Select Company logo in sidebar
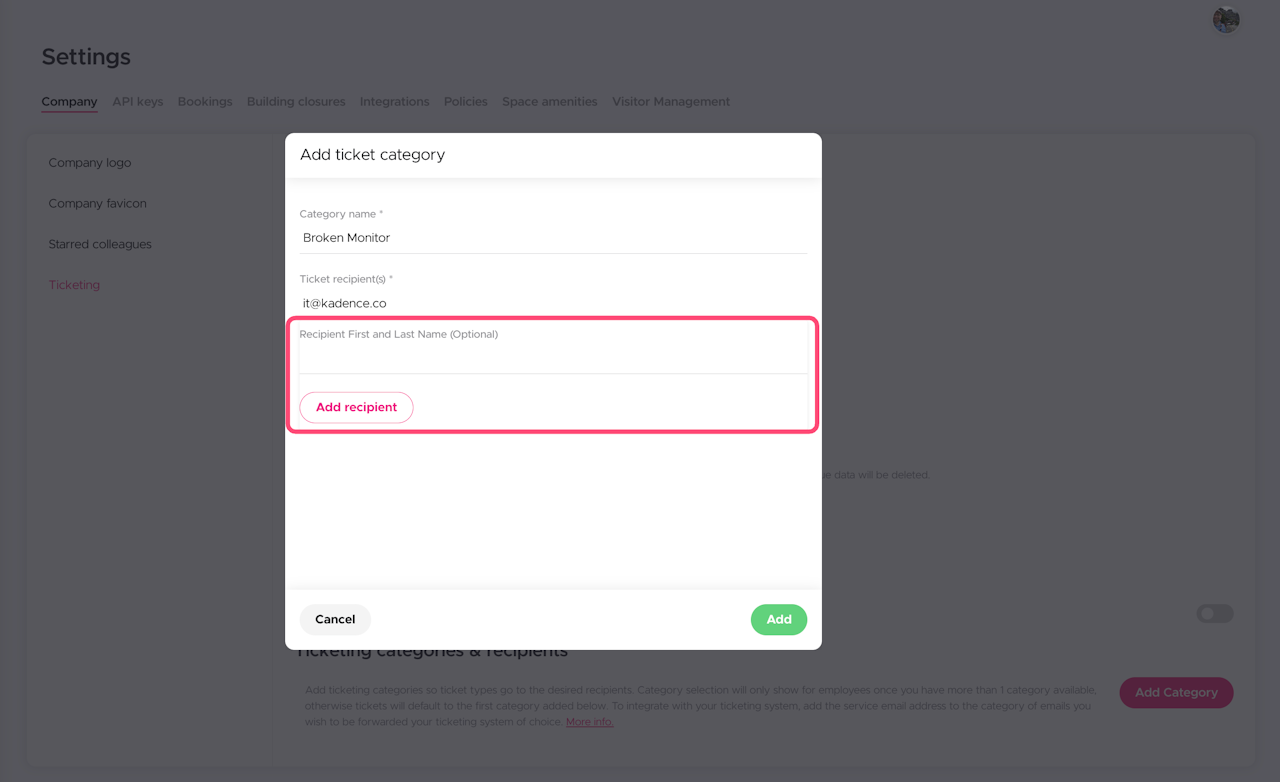This screenshot has height=782, width=1280. click(x=90, y=163)
